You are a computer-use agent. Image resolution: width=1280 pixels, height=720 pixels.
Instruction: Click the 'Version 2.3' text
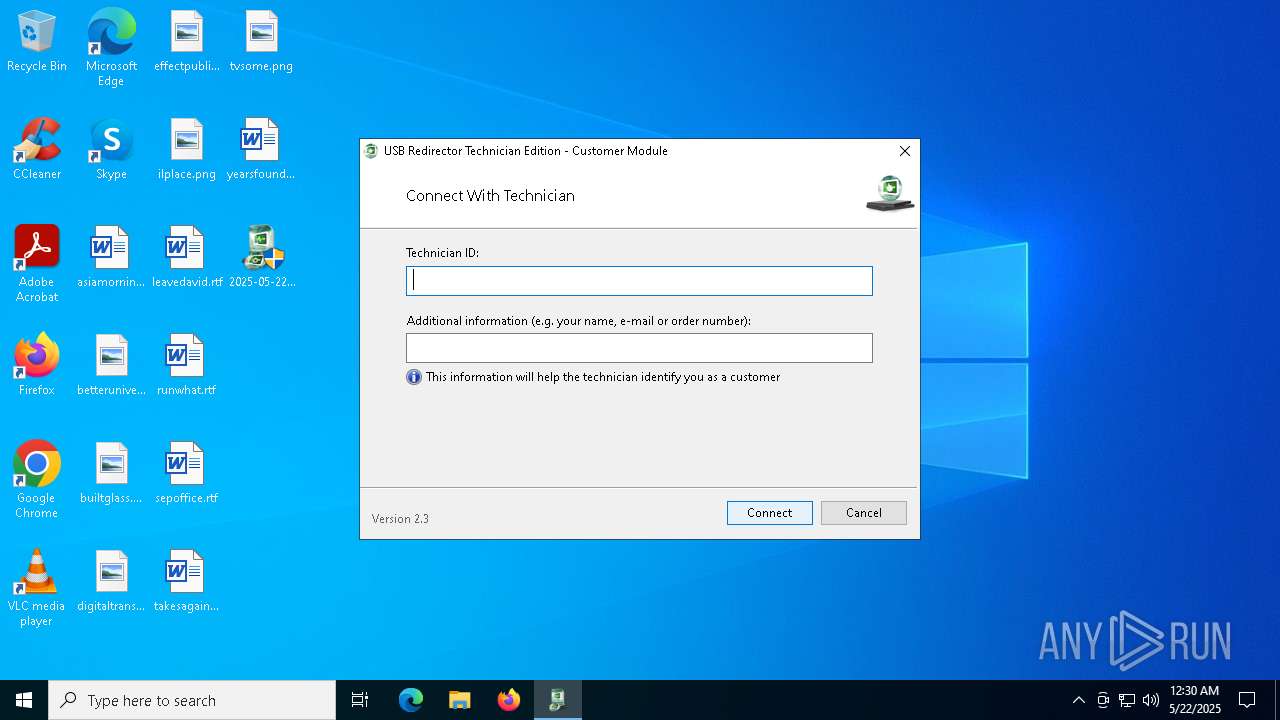pyautogui.click(x=400, y=519)
